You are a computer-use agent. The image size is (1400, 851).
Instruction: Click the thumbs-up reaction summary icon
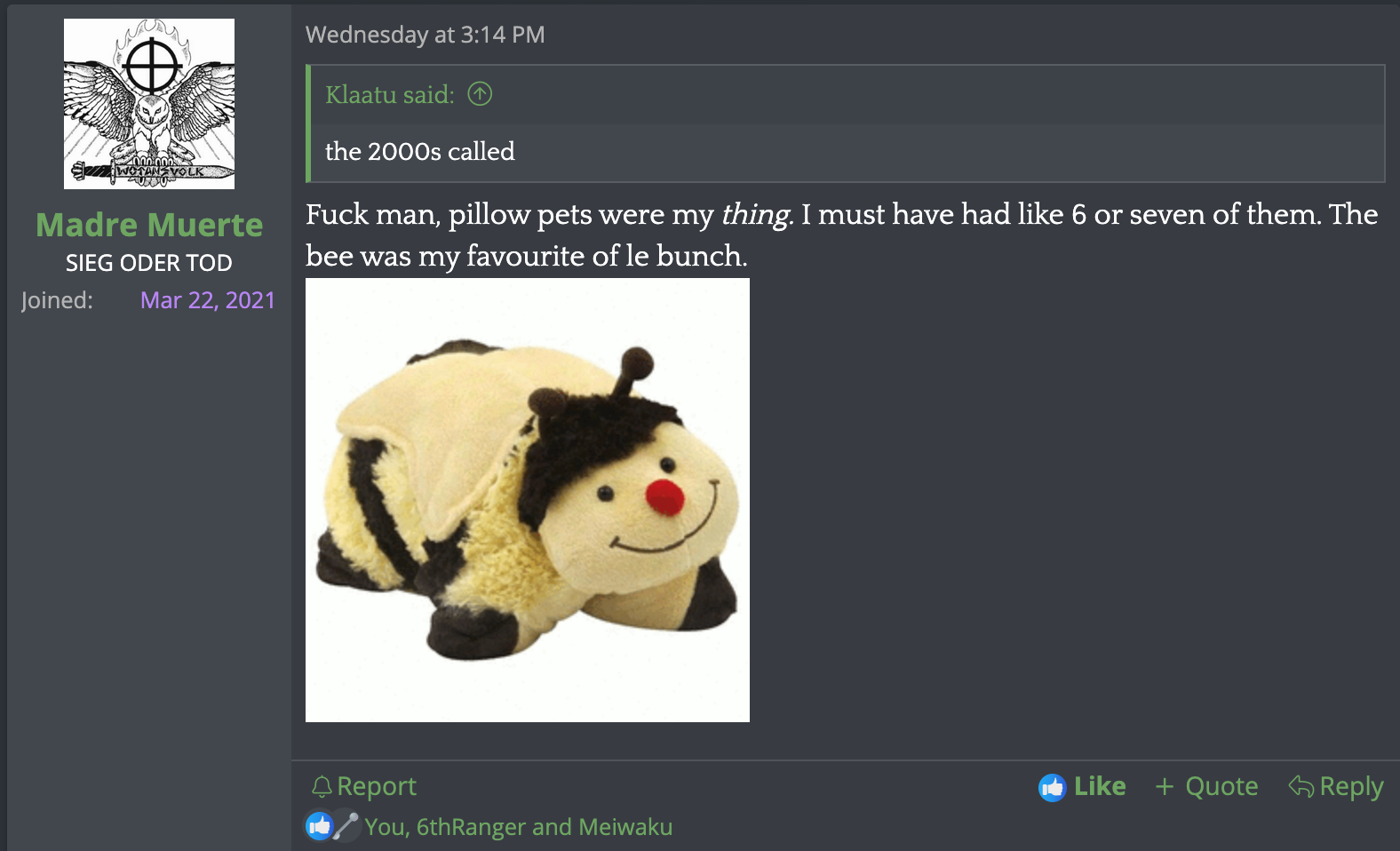tap(319, 826)
